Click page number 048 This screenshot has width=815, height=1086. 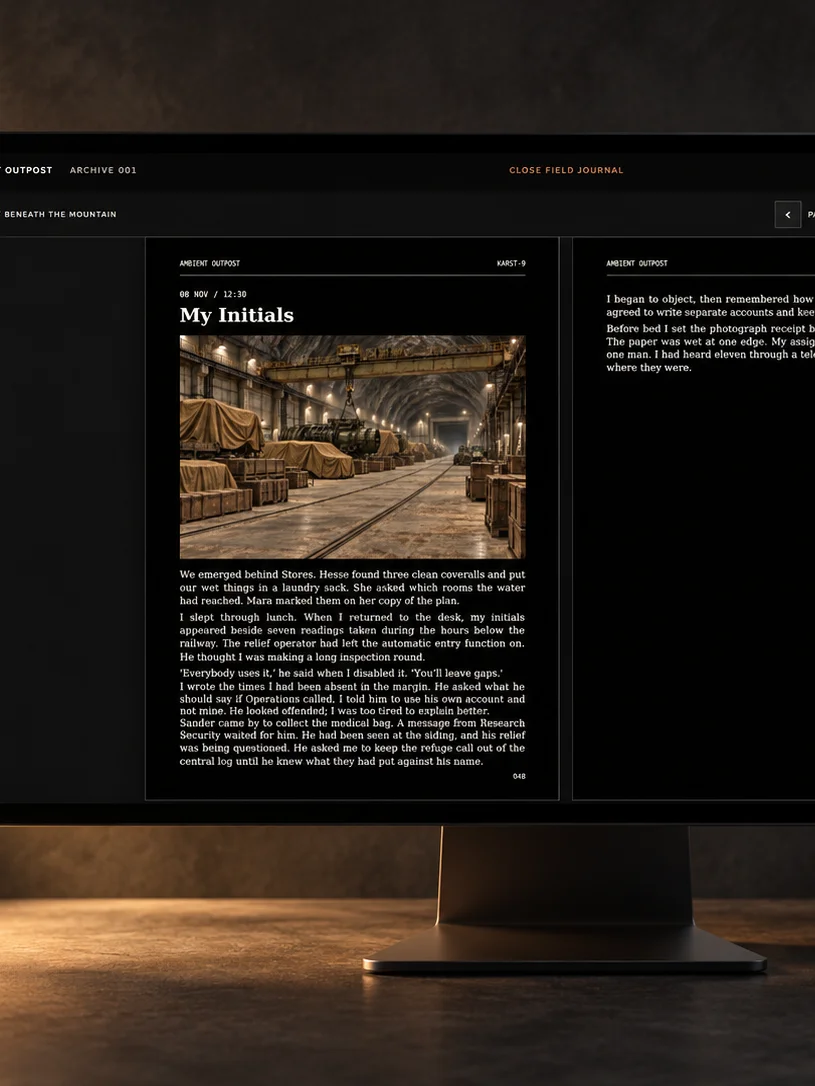519,776
